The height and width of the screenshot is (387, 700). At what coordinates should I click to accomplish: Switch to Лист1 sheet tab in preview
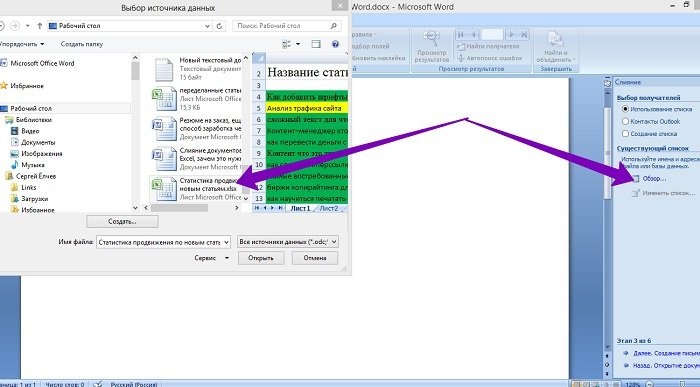pos(300,208)
